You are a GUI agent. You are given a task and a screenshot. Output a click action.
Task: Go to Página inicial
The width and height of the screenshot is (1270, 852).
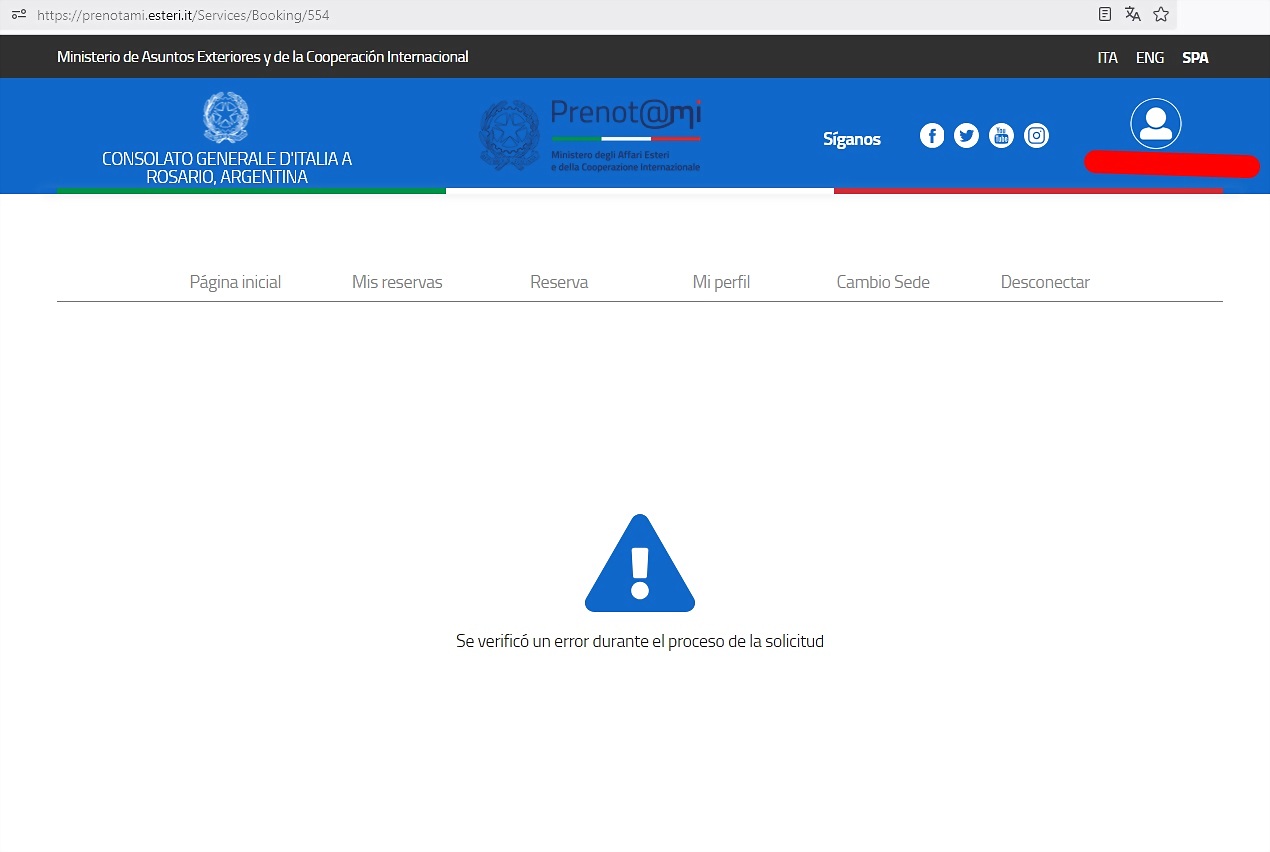(235, 282)
